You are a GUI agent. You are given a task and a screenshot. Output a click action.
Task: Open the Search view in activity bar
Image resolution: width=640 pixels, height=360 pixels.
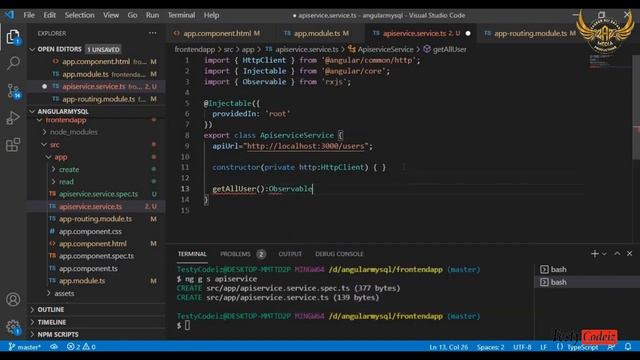[13, 63]
